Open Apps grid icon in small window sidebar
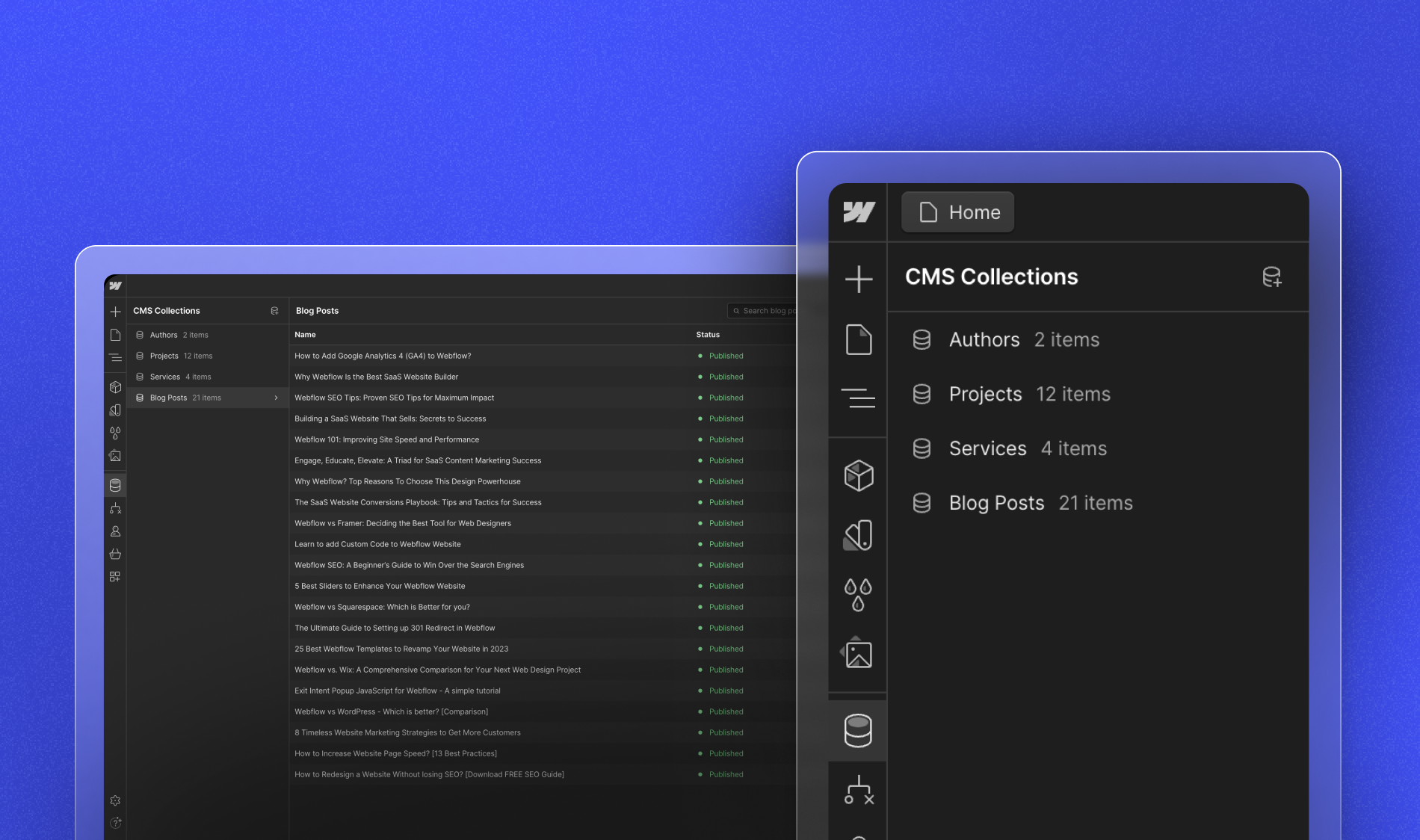1420x840 pixels. 115,577
